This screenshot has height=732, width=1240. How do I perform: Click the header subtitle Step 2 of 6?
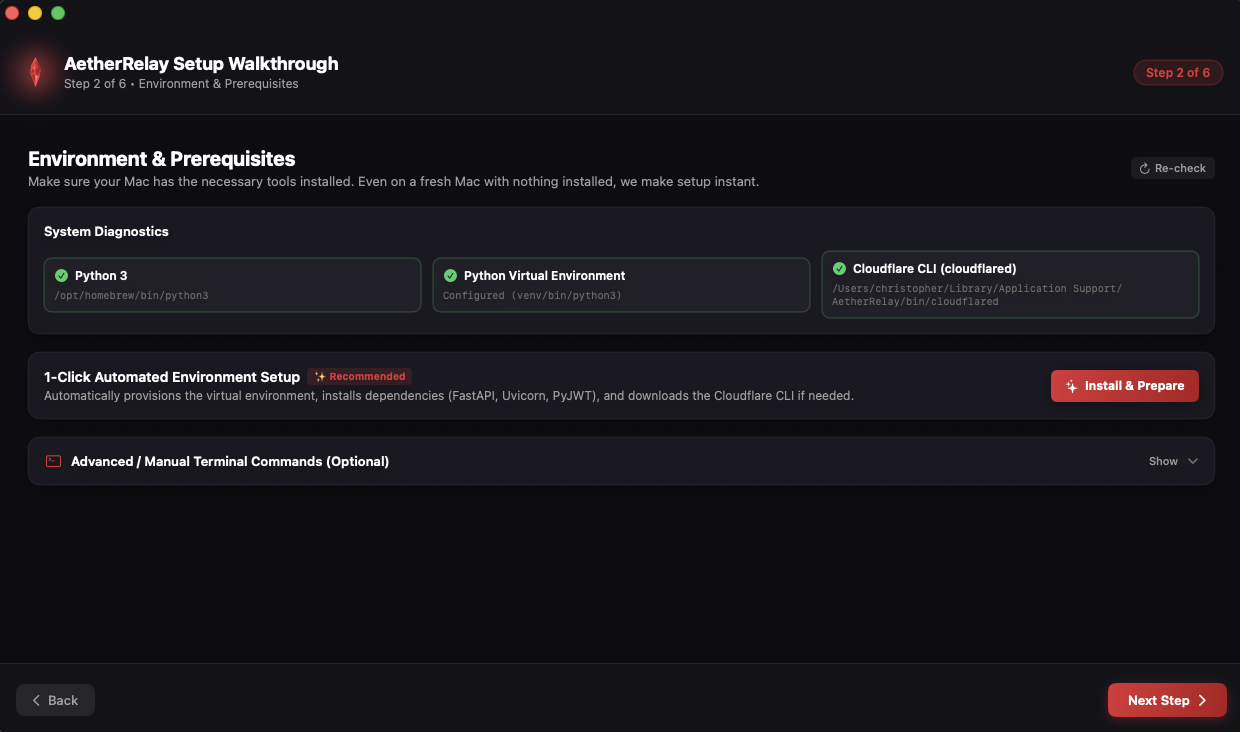181,84
